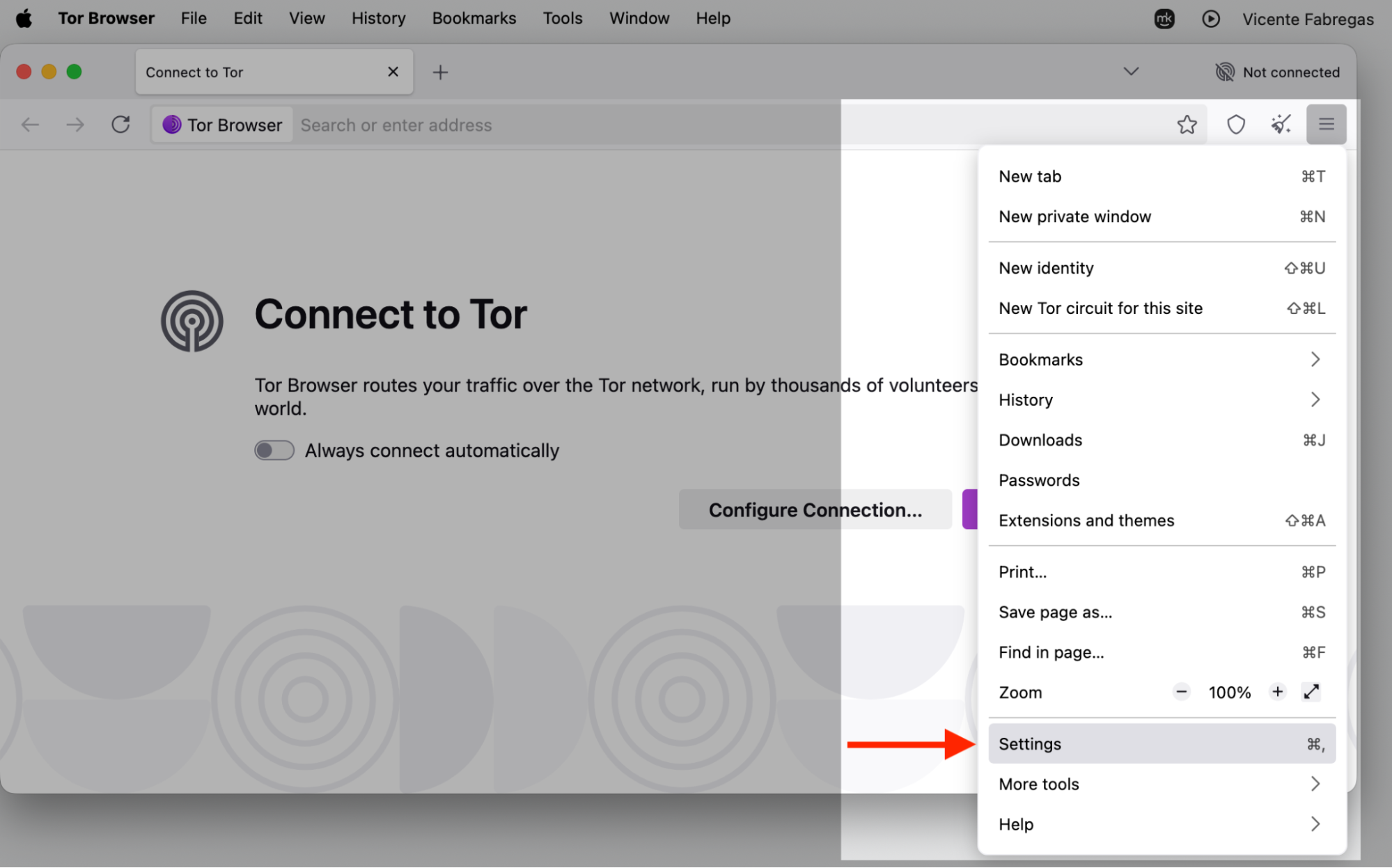Click the Search or enter address field
1392x868 pixels.
click(x=731, y=125)
